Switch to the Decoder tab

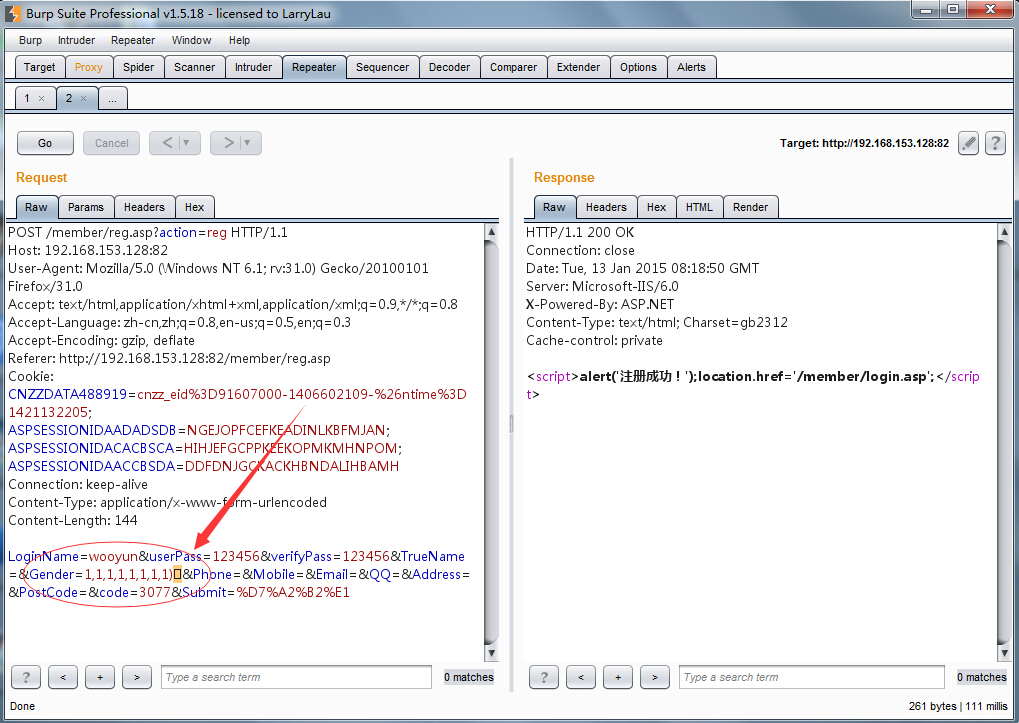pyautogui.click(x=449, y=67)
